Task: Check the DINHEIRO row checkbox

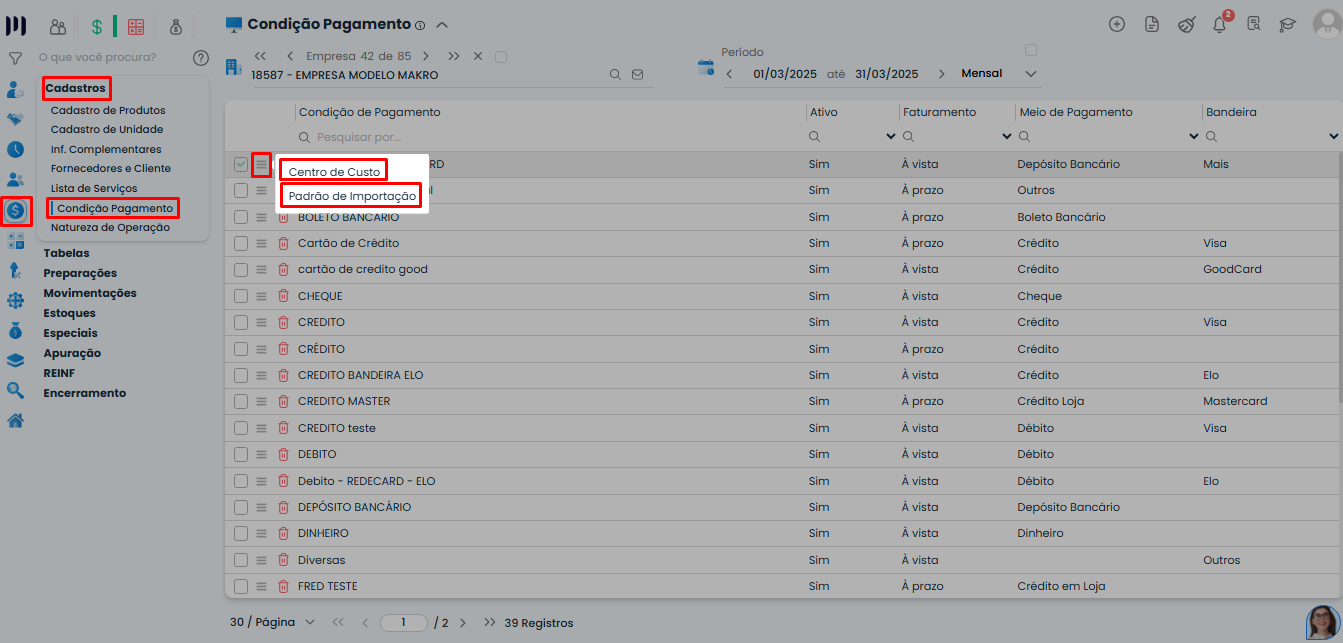Action: click(x=241, y=534)
